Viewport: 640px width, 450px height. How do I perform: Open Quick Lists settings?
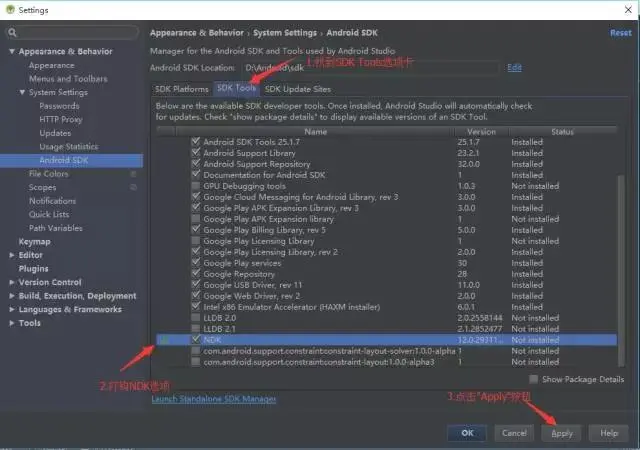(x=49, y=214)
